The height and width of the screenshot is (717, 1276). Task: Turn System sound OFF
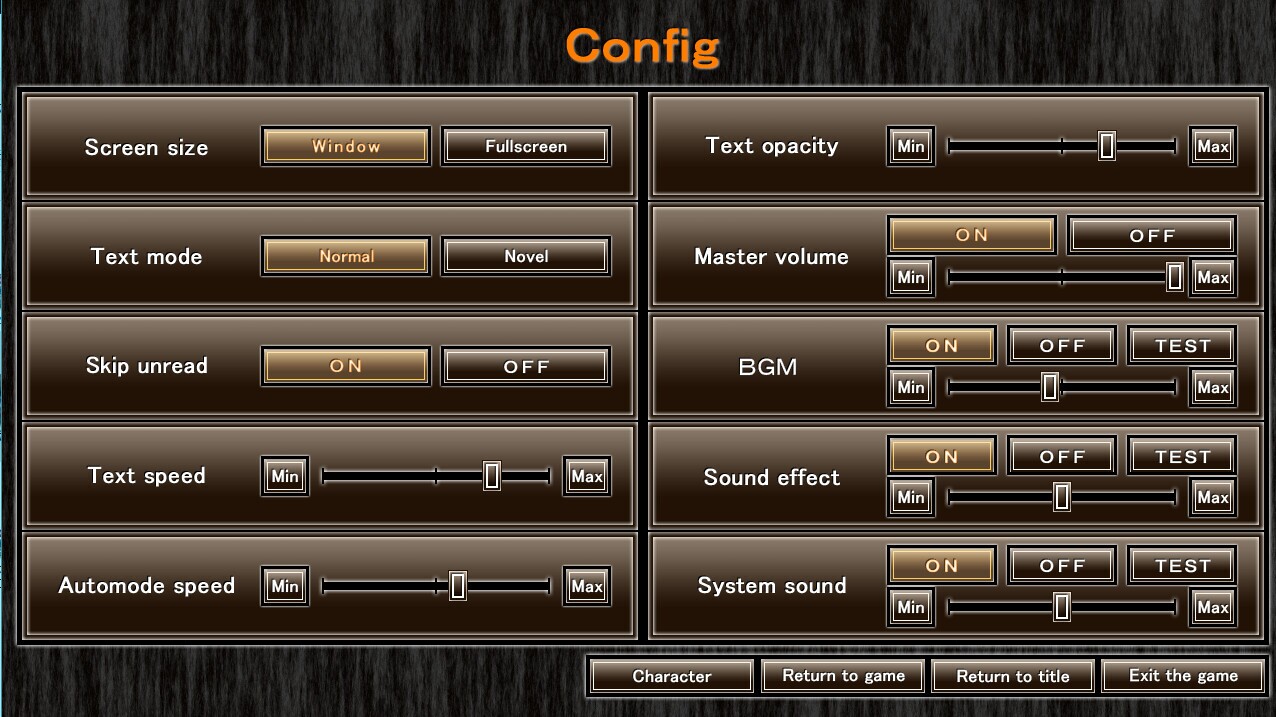pyautogui.click(x=1062, y=566)
